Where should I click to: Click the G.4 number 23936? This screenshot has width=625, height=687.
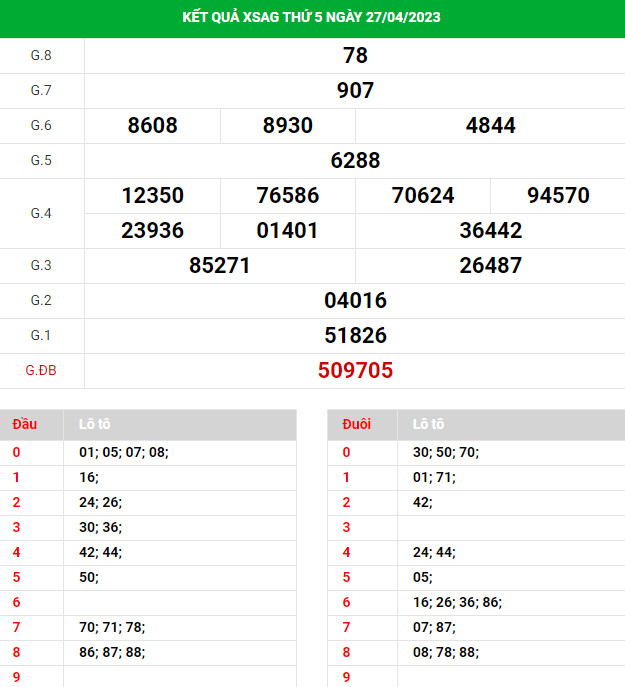click(x=153, y=230)
